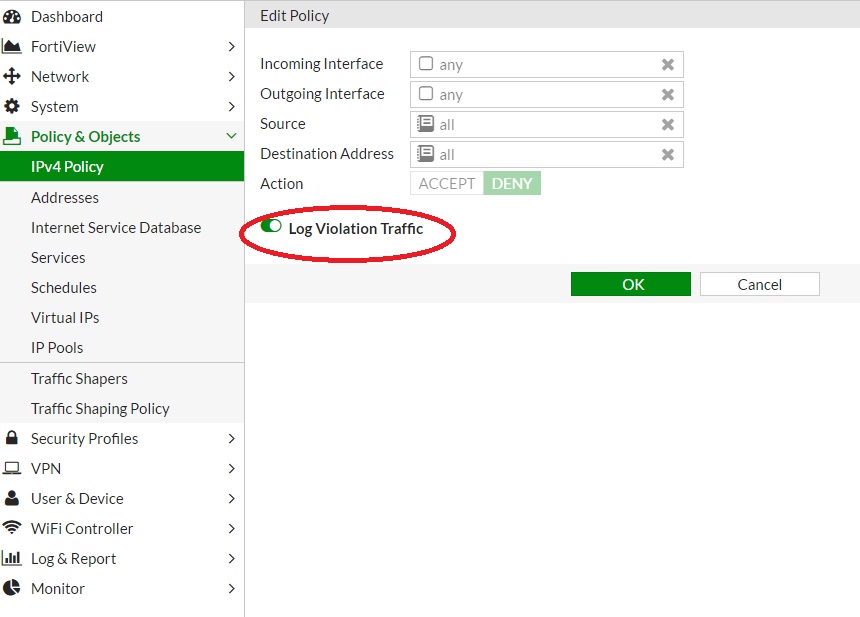This screenshot has height=617, width=860.
Task: Expand the User & Device chevron
Action: click(231, 499)
